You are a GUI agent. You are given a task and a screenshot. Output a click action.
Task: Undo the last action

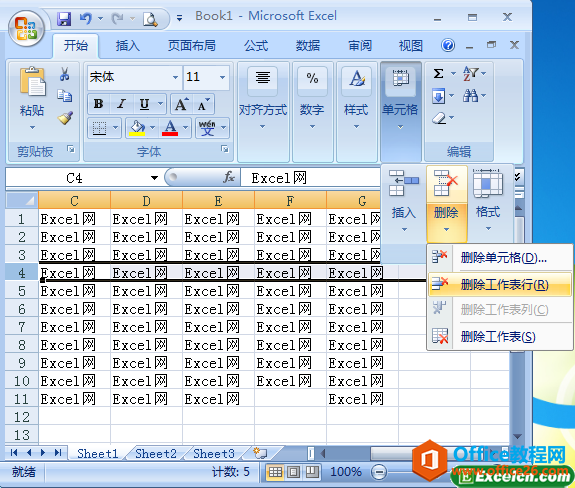(86, 18)
